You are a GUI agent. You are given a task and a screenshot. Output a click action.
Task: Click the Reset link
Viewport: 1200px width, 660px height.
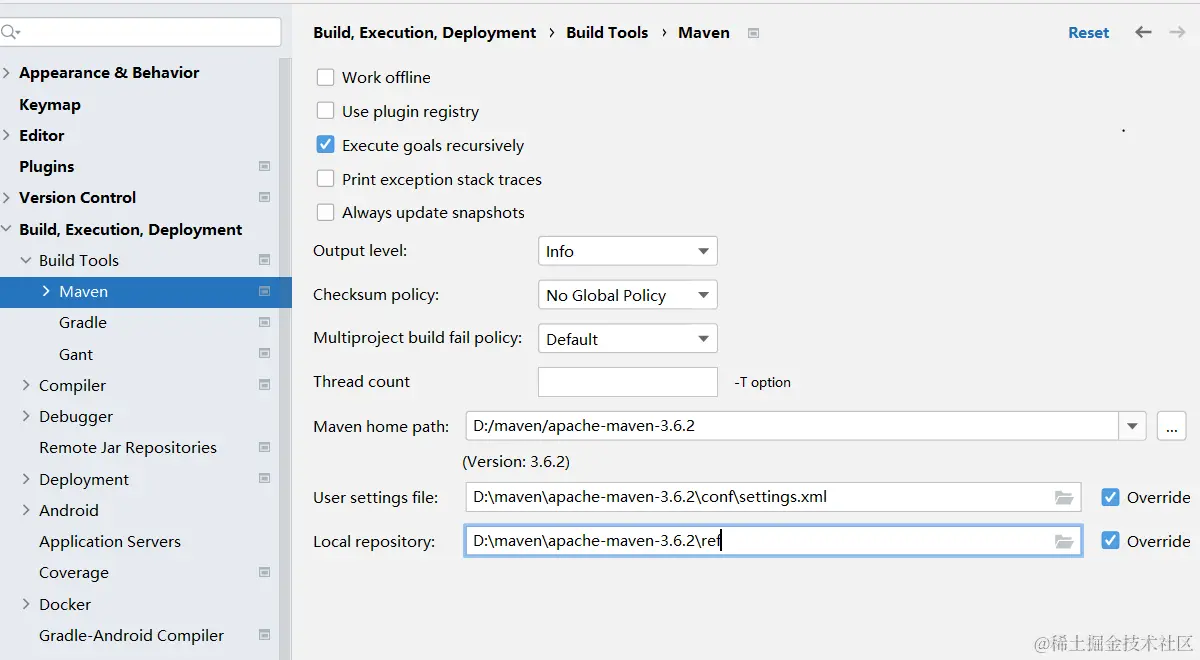[x=1088, y=32]
